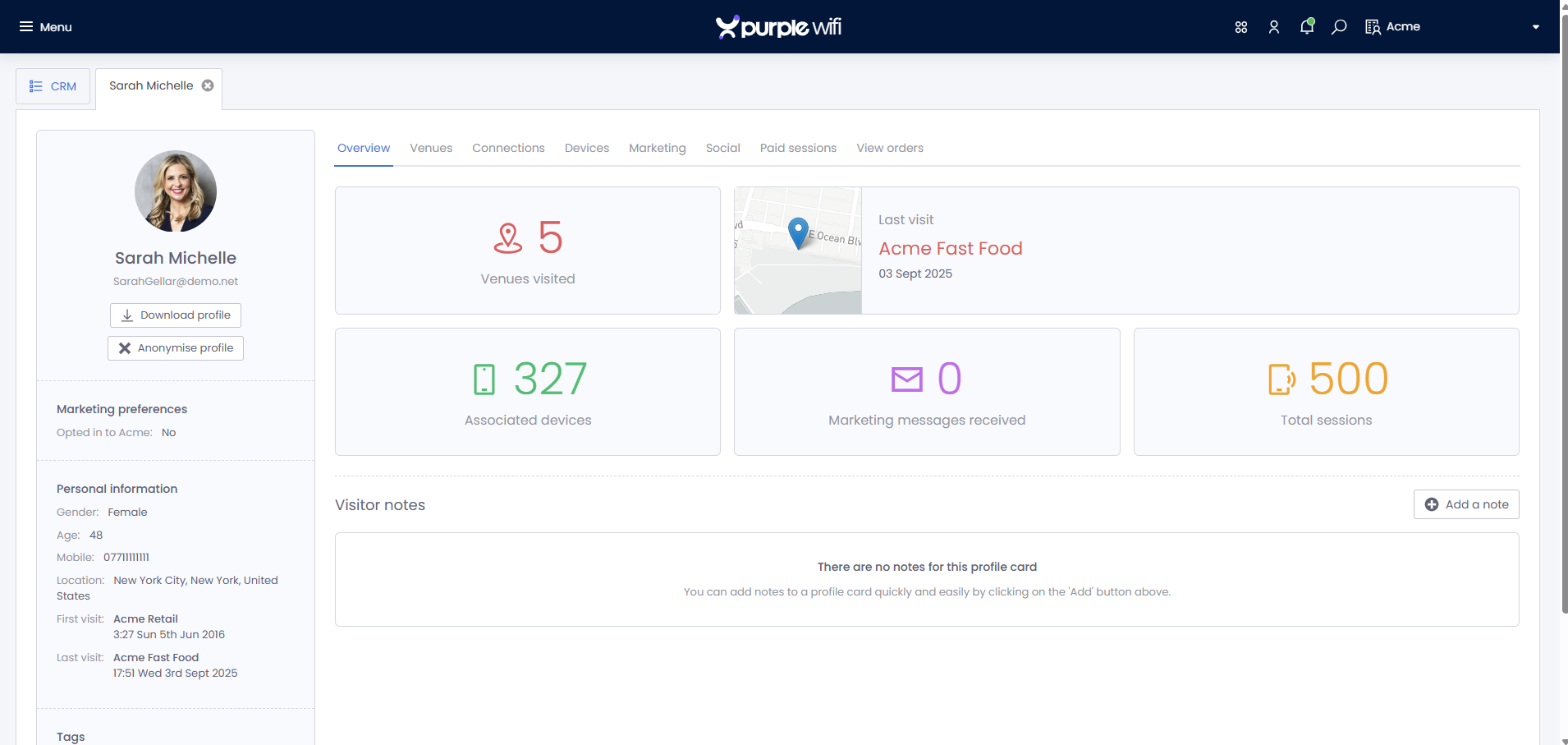This screenshot has width=1568, height=745.
Task: Switch to the Connections tab
Action: (x=508, y=148)
